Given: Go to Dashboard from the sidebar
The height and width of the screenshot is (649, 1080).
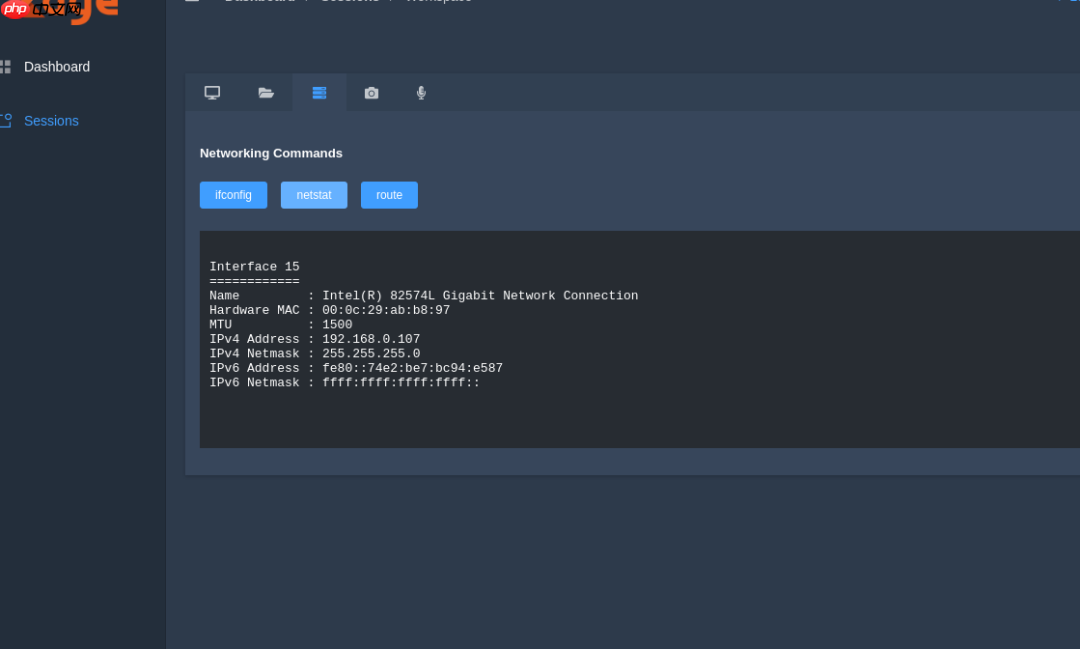Looking at the screenshot, I should click(57, 67).
